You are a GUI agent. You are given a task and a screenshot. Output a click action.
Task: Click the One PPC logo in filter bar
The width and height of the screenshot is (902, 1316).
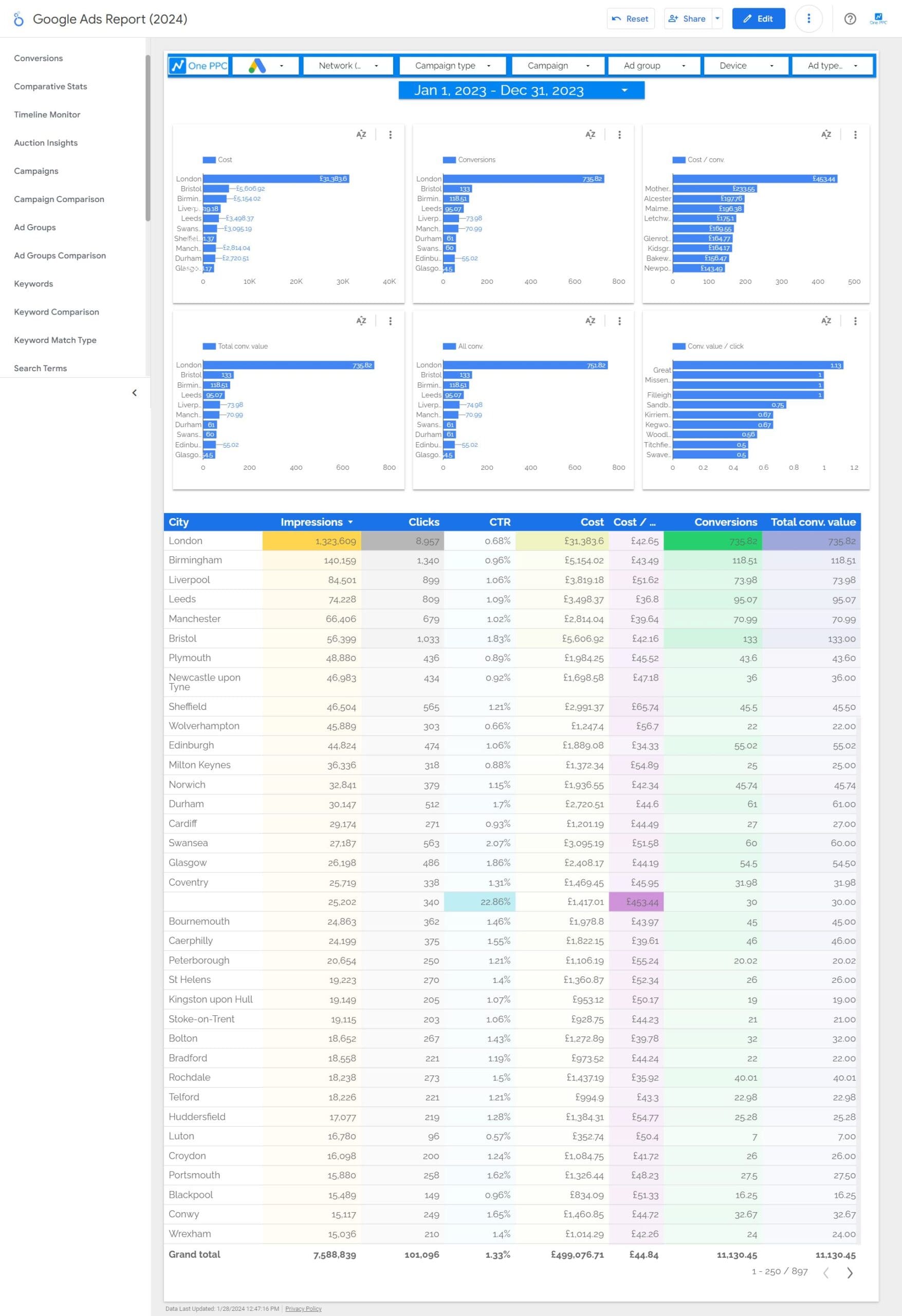point(199,66)
